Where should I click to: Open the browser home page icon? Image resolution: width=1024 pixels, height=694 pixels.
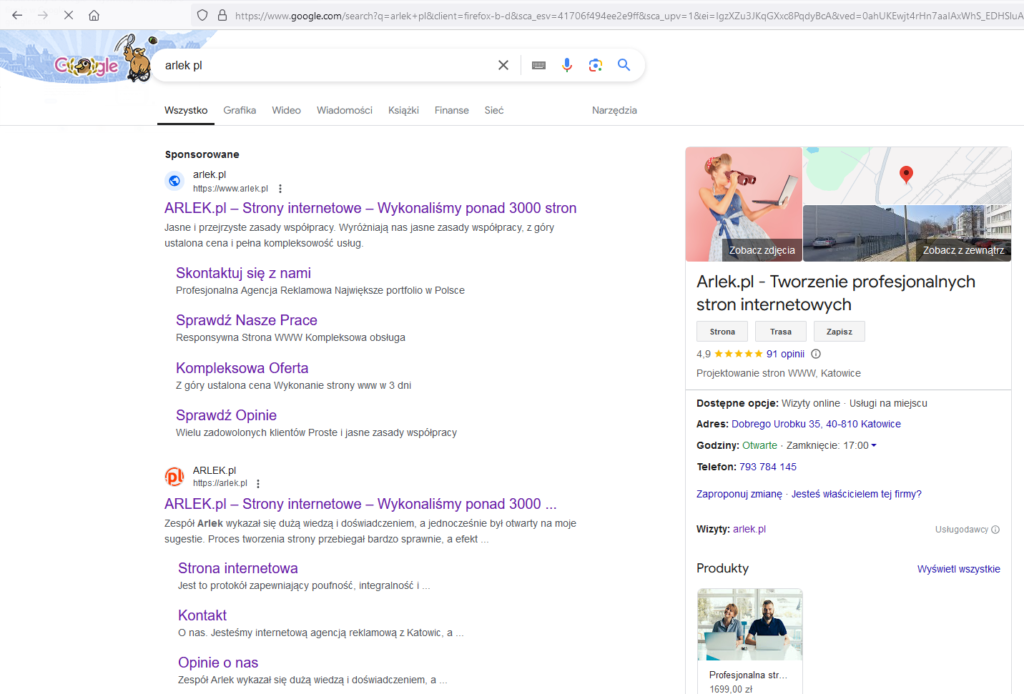(94, 15)
